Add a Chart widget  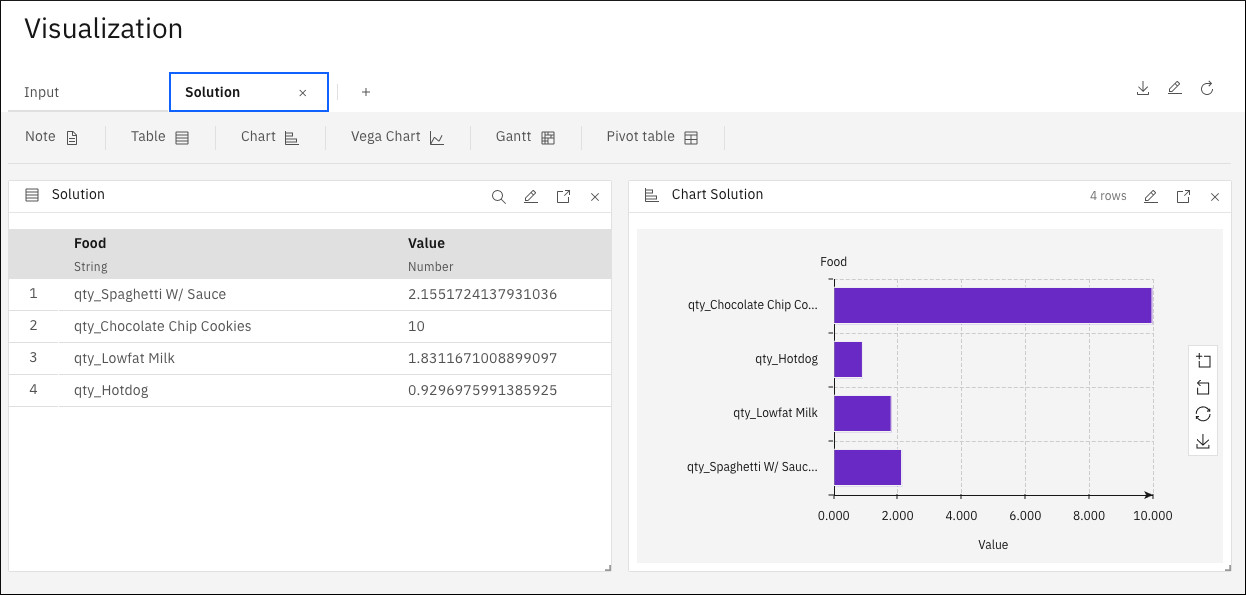point(270,137)
